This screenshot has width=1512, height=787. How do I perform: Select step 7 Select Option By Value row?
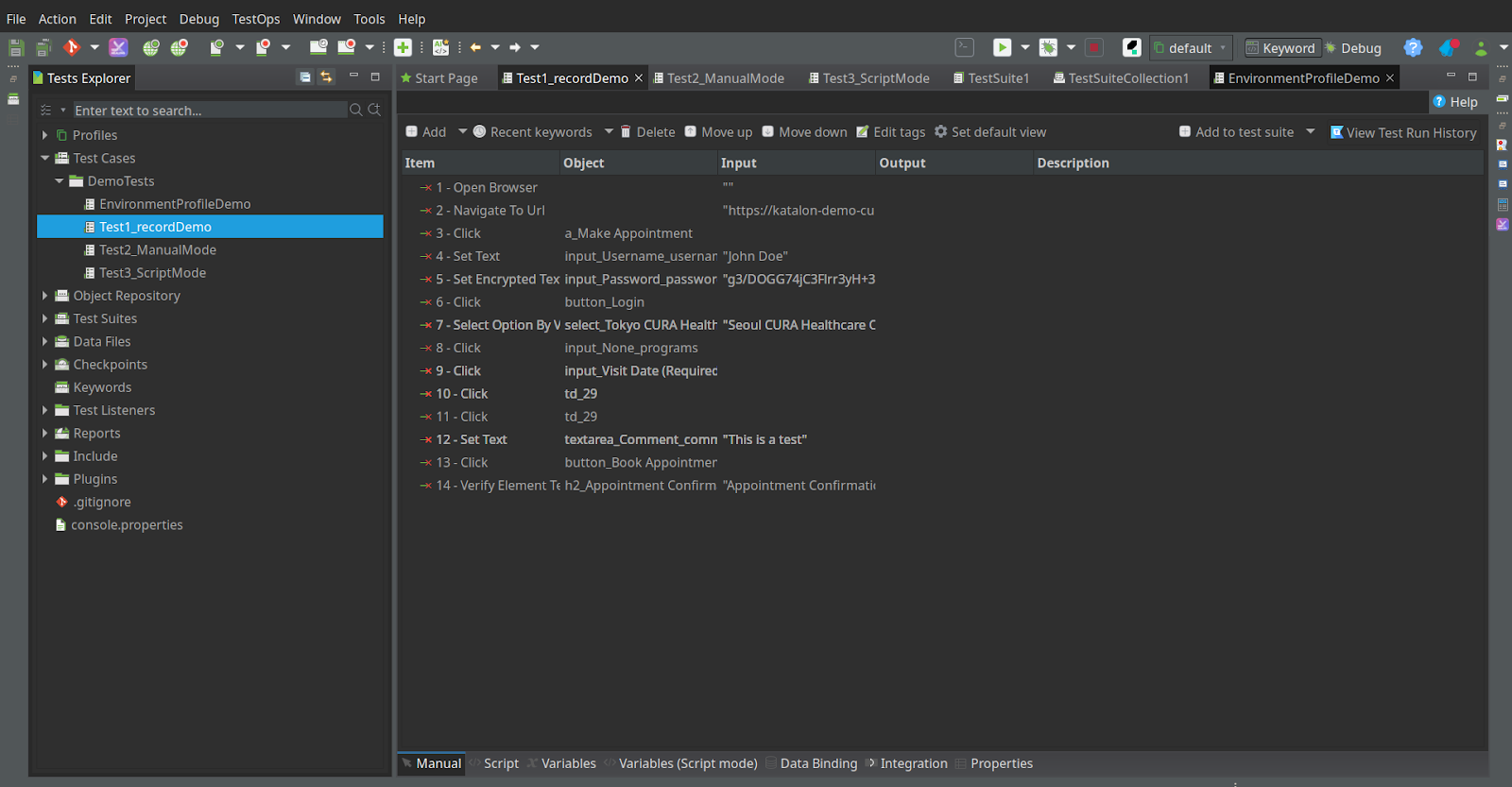pos(497,325)
